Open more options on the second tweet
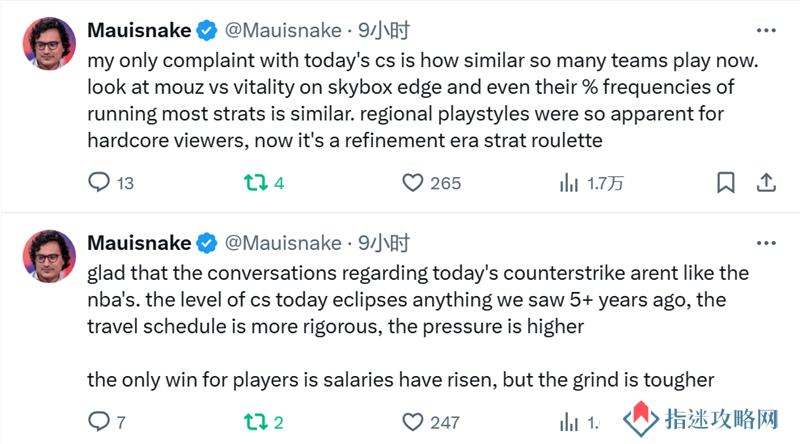This screenshot has height=444, width=800. tap(766, 243)
